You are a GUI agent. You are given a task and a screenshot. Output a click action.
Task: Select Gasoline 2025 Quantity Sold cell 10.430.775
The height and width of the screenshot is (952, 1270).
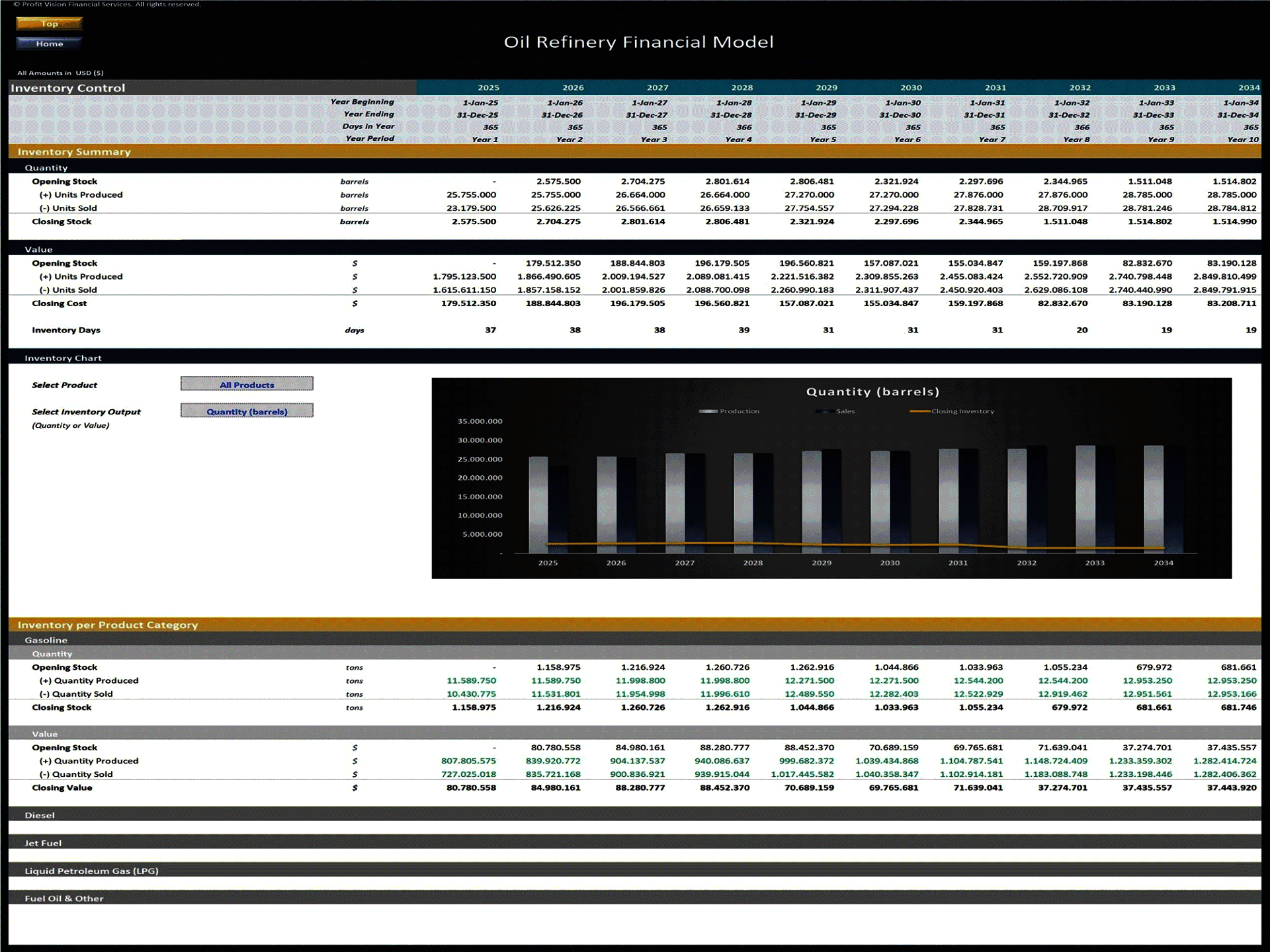(x=471, y=694)
